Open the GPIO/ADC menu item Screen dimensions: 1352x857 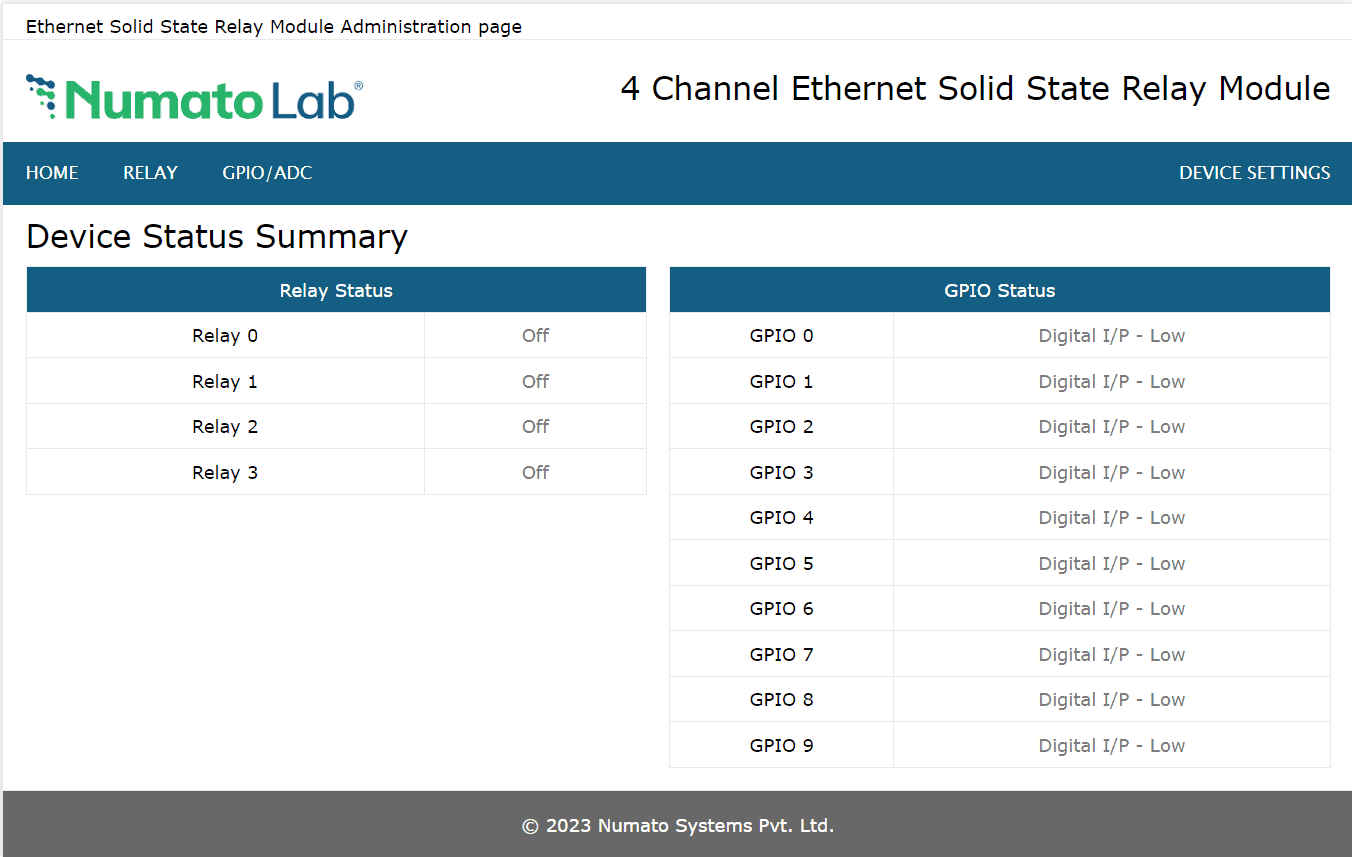(267, 173)
